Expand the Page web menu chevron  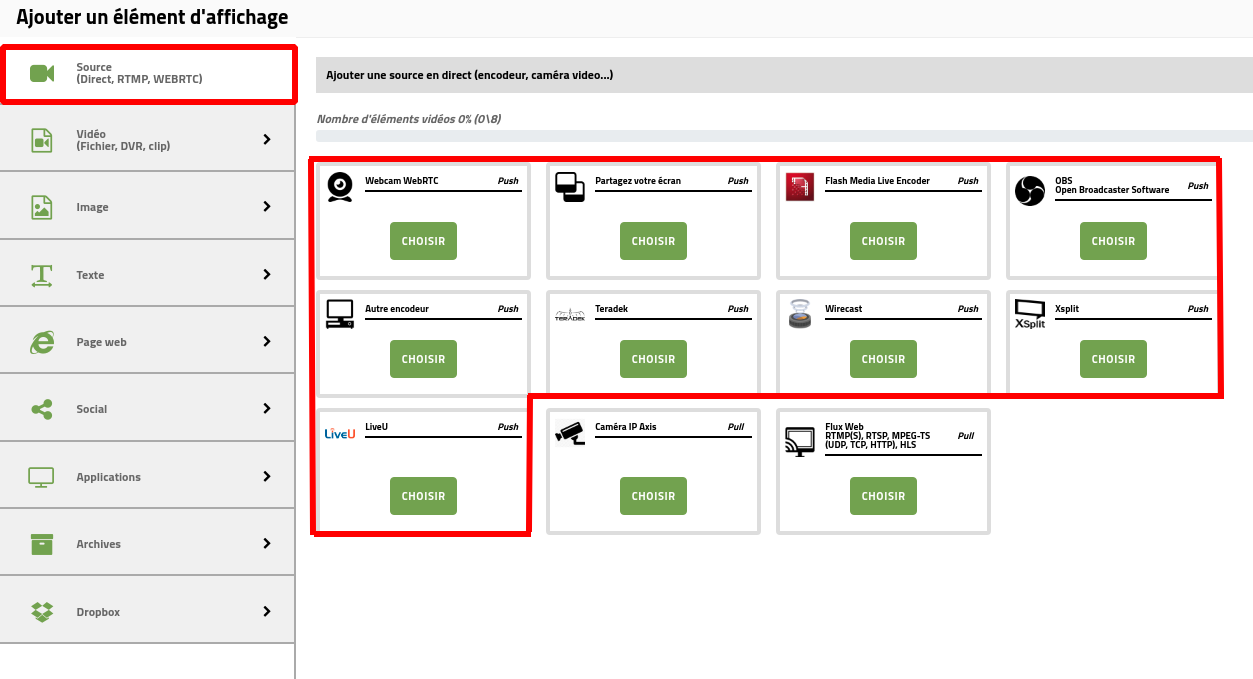pos(267,341)
